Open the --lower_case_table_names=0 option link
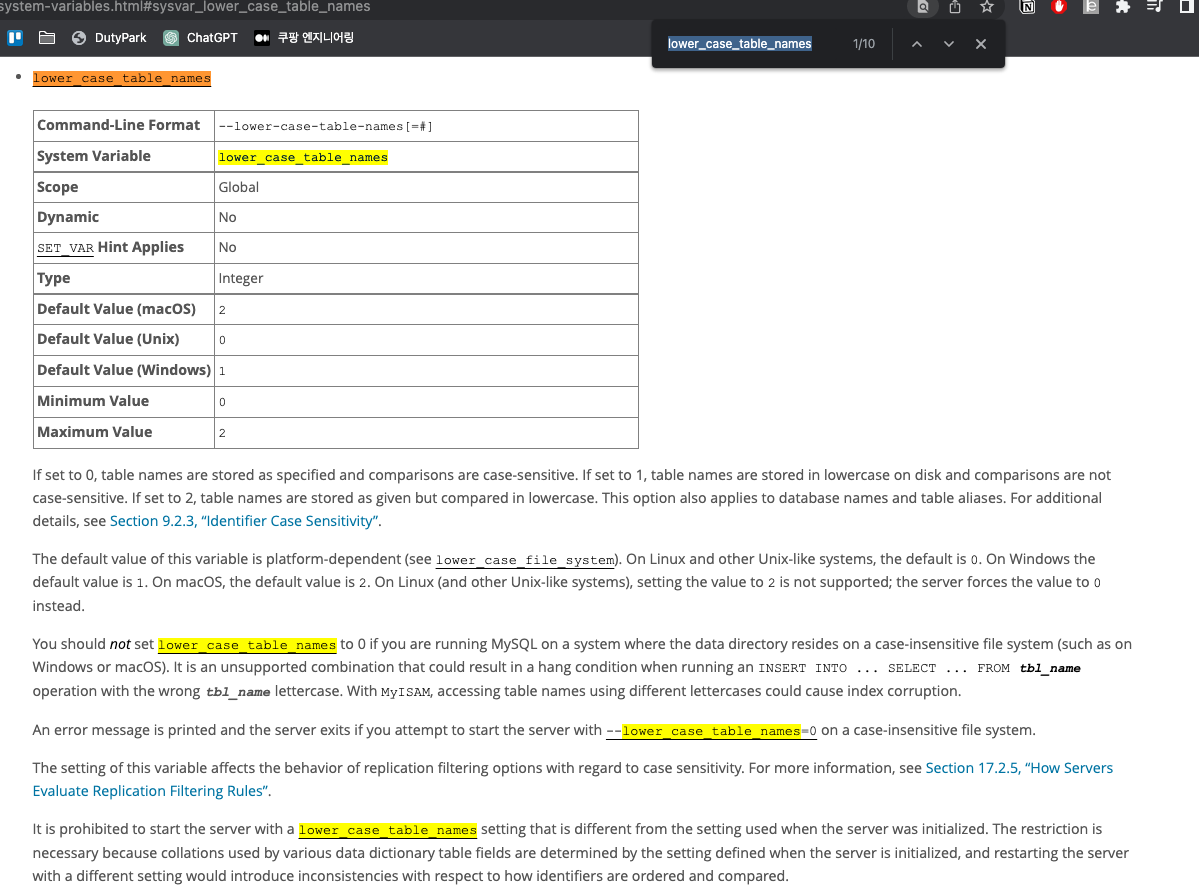The image size is (1199, 888). (x=711, y=730)
